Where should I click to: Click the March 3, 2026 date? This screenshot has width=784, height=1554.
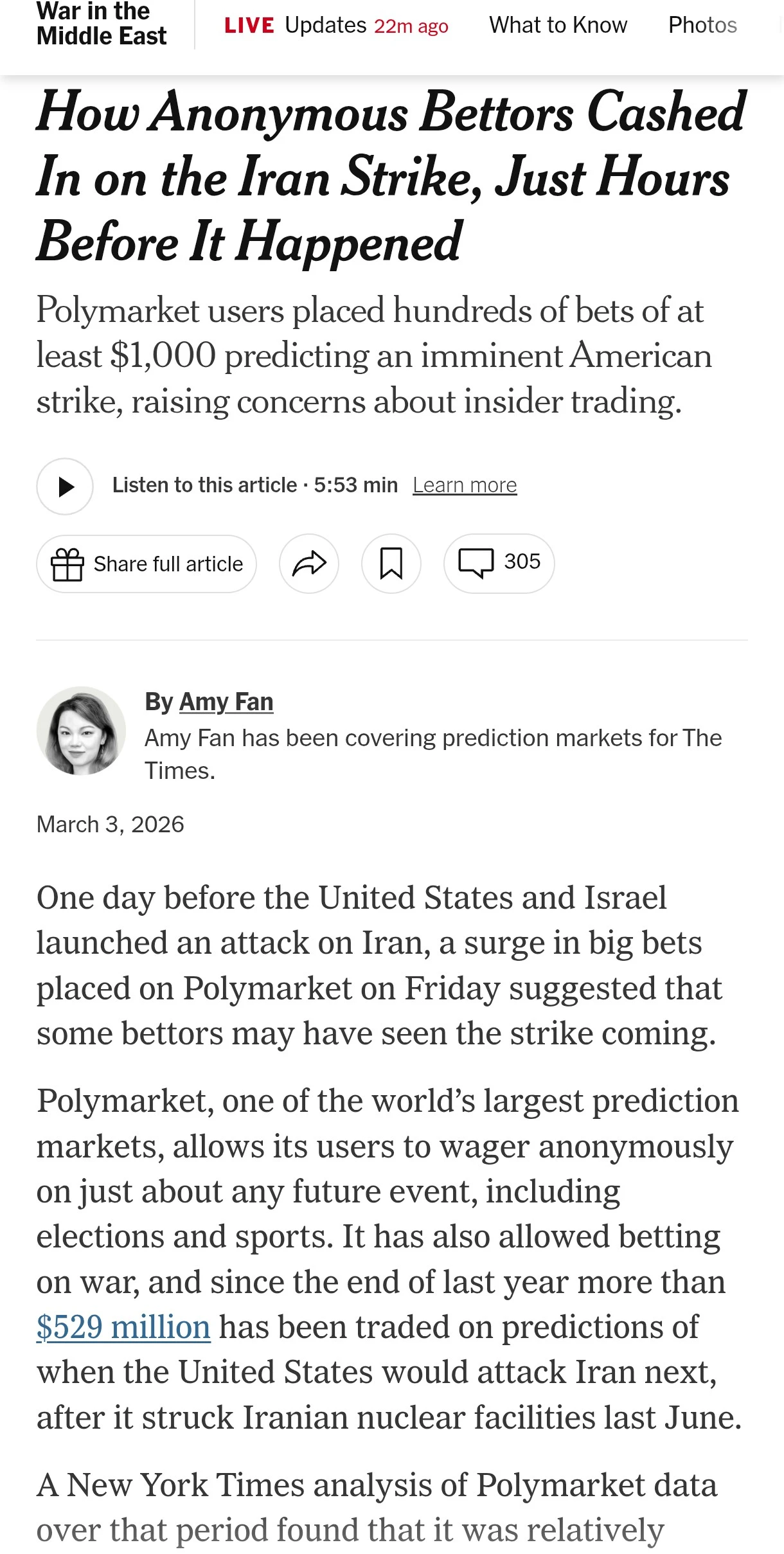pyautogui.click(x=111, y=824)
